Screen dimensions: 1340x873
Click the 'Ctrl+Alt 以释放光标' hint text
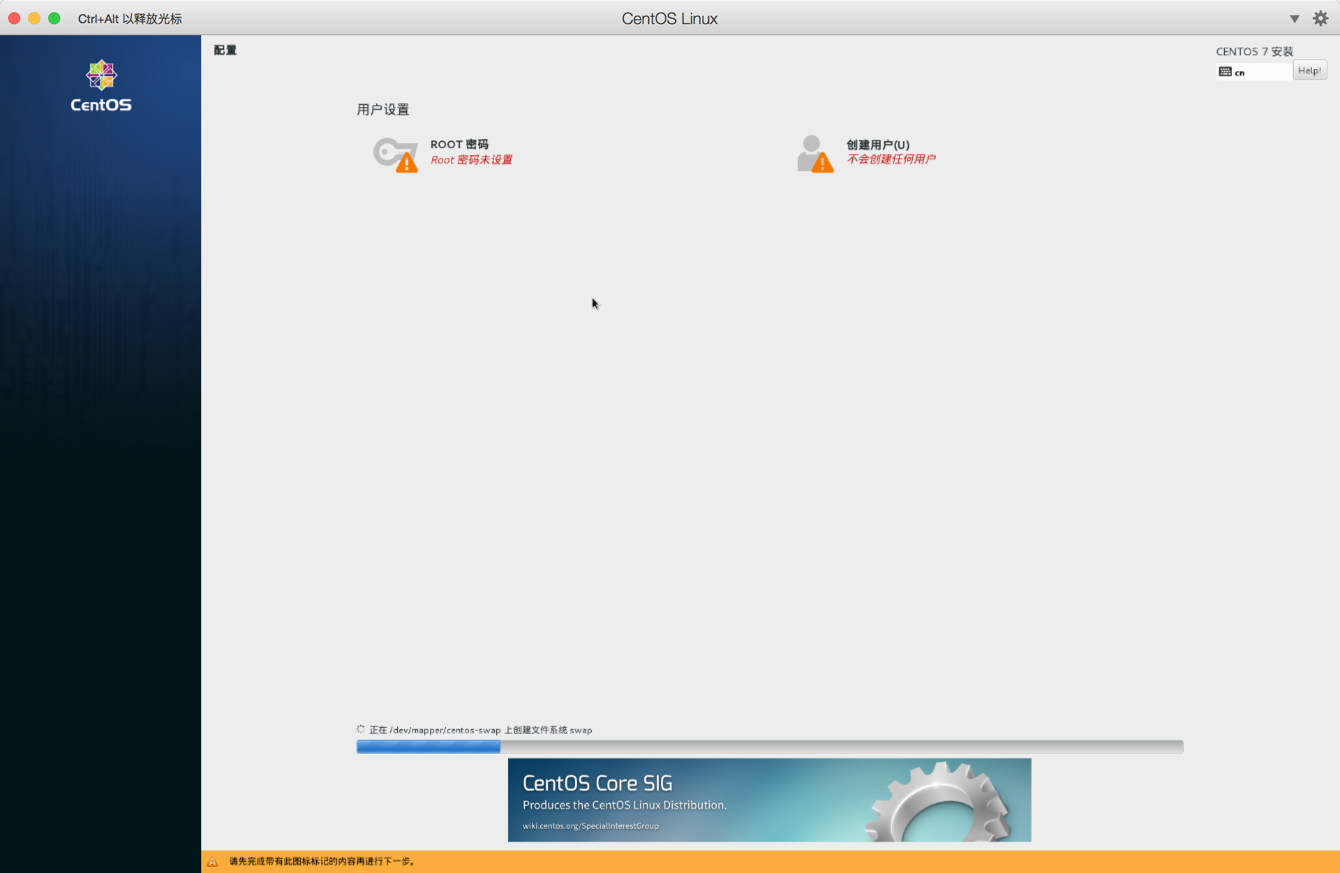tap(130, 19)
